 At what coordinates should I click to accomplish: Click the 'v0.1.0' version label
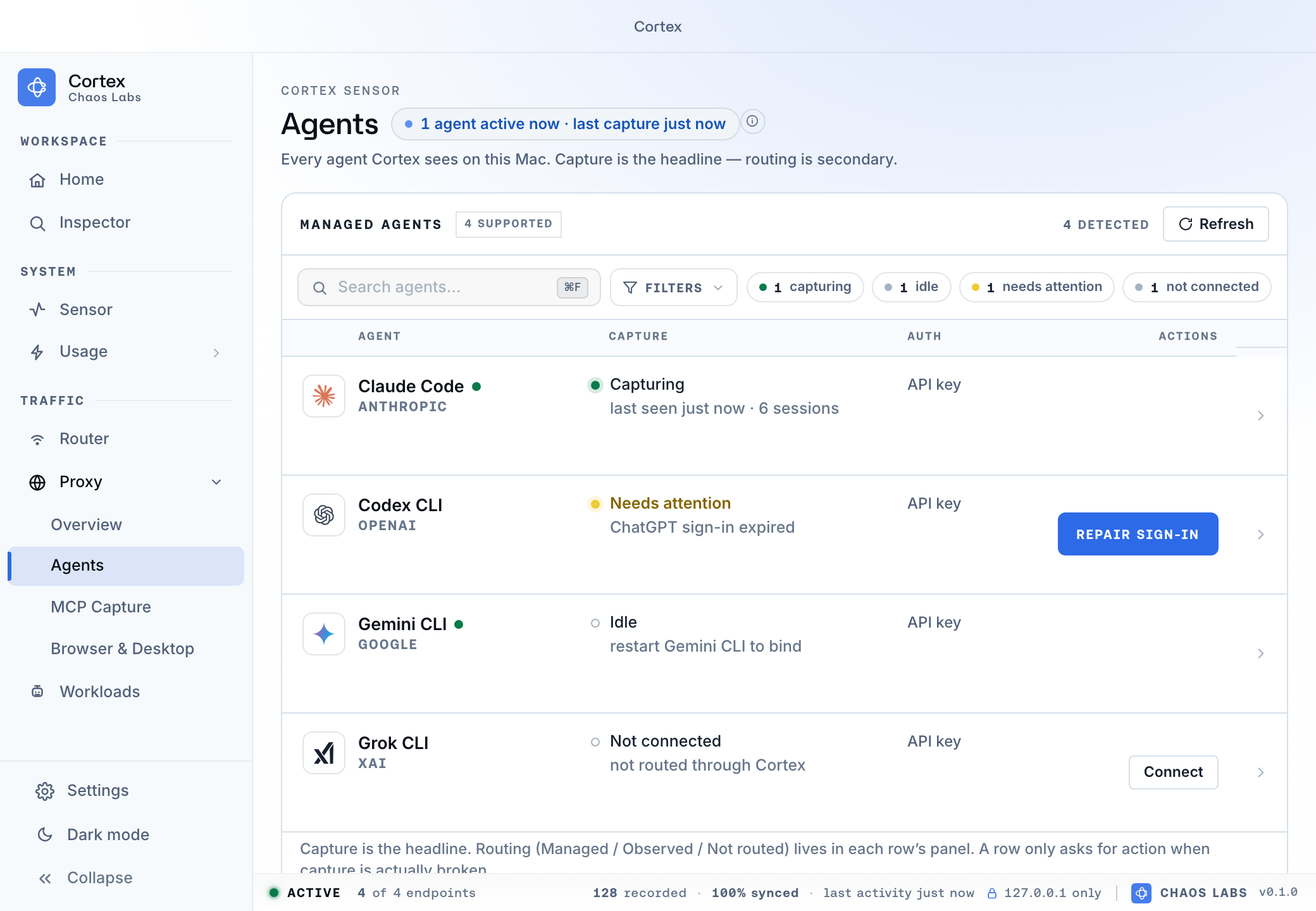click(1278, 893)
